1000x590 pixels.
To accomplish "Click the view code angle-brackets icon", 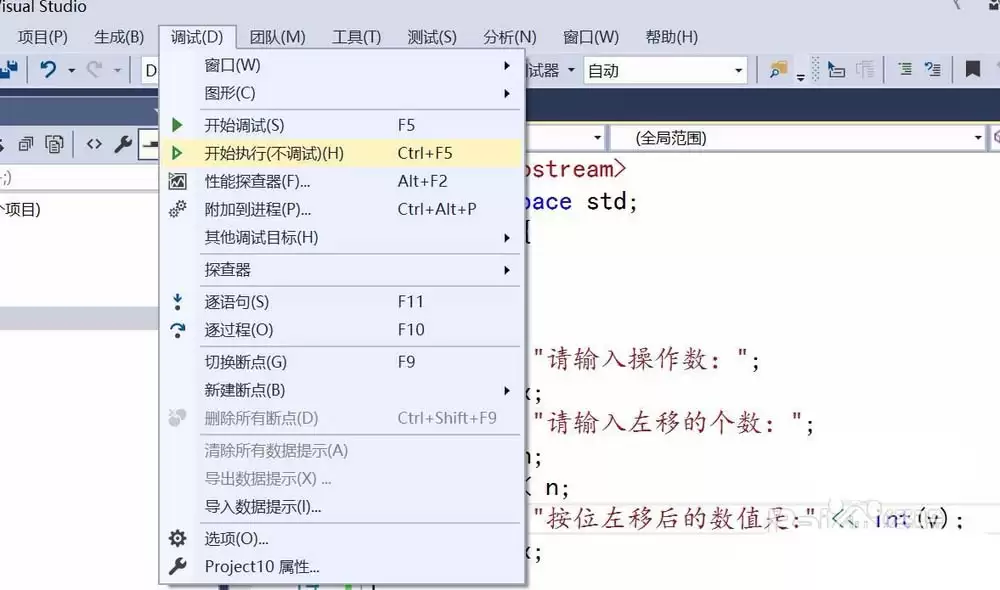I will pos(94,145).
